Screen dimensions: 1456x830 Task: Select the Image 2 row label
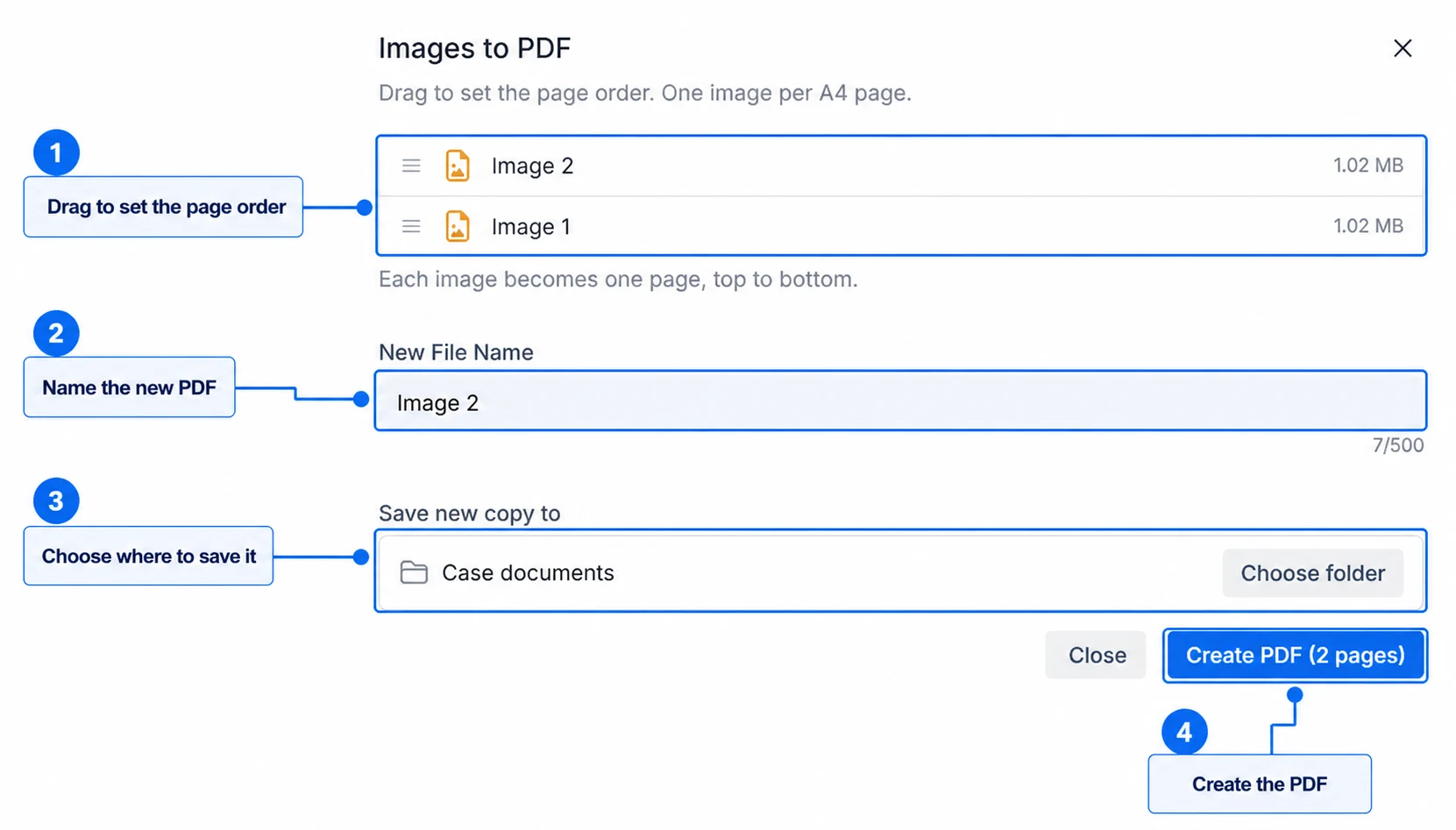[532, 166]
